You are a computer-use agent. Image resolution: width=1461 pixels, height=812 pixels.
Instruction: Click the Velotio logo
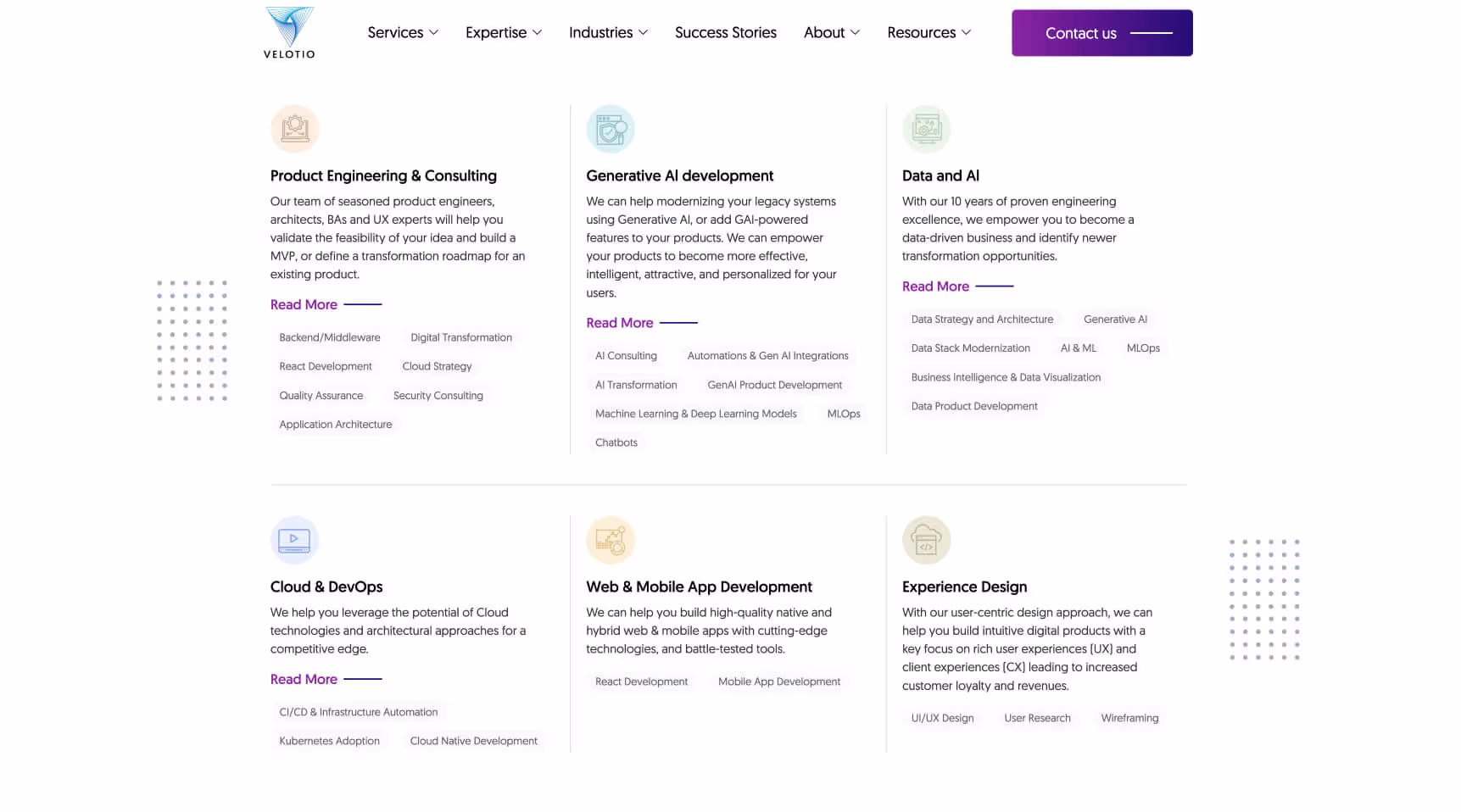point(289,33)
